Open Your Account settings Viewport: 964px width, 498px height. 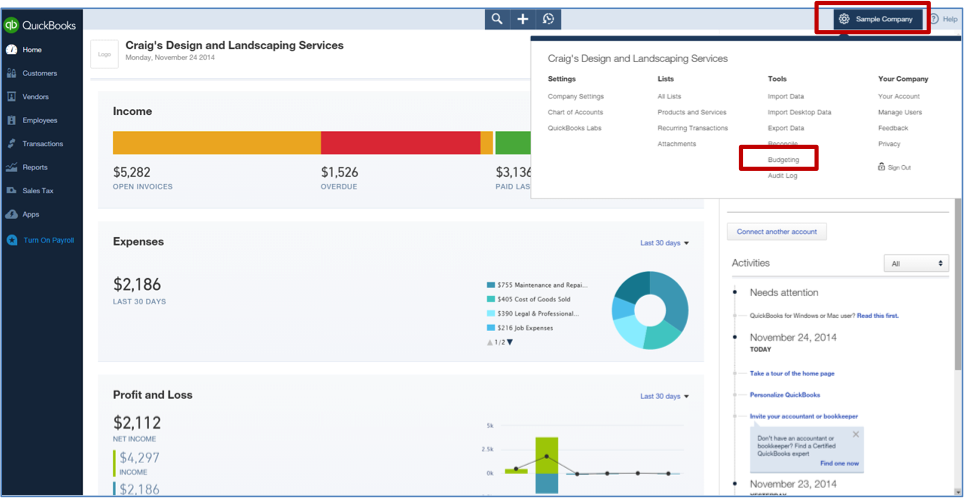tap(899, 97)
